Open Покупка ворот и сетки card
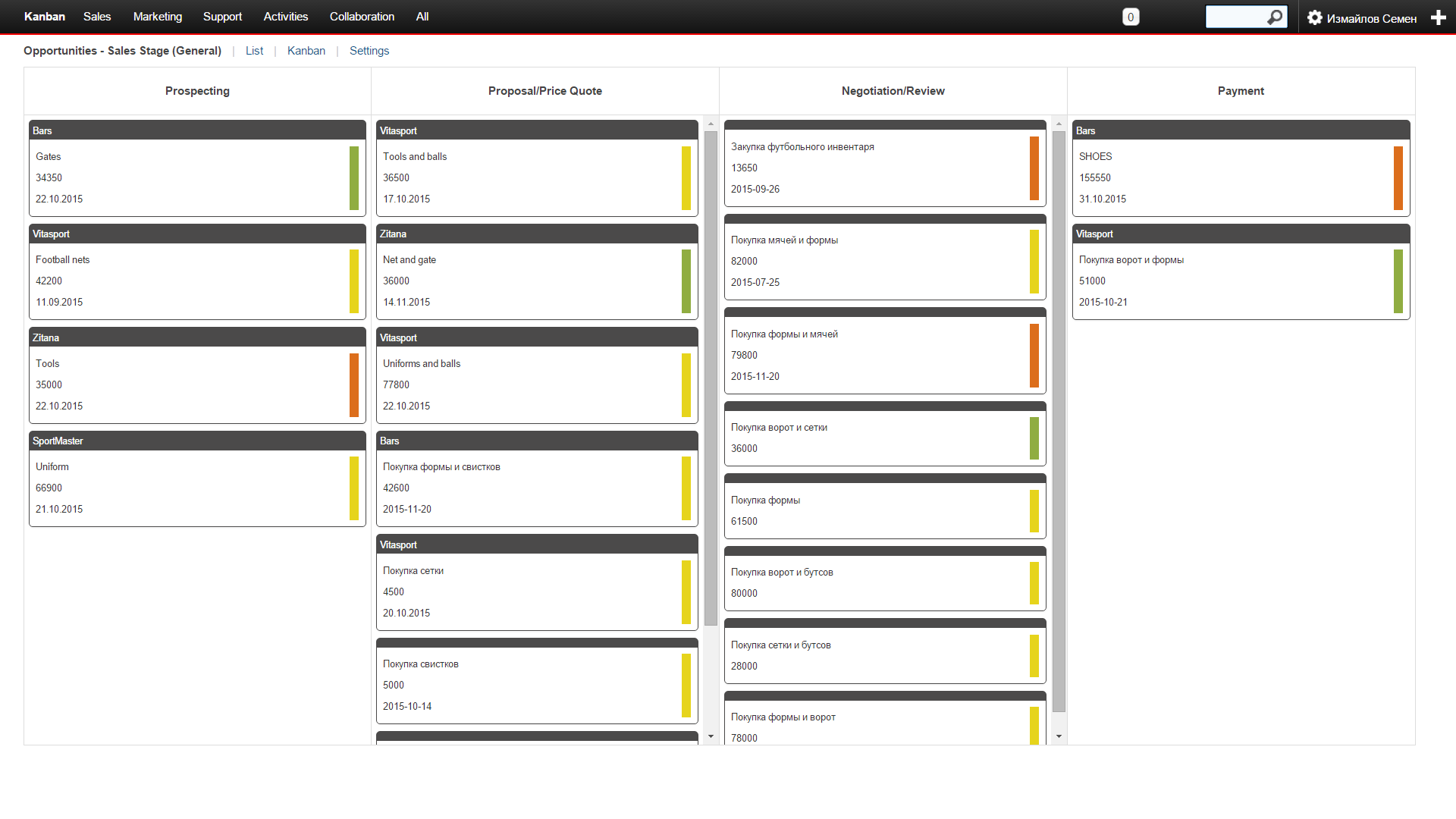Image resolution: width=1456 pixels, height=819 pixels. [885, 434]
